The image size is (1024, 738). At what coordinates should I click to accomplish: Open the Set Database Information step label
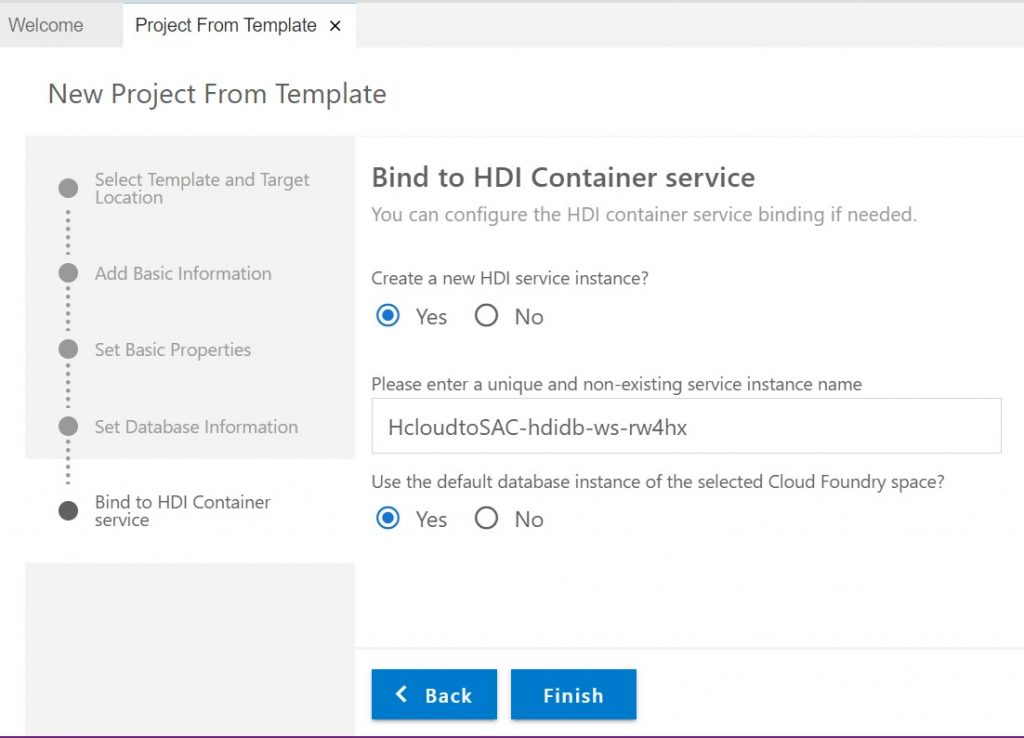click(196, 426)
